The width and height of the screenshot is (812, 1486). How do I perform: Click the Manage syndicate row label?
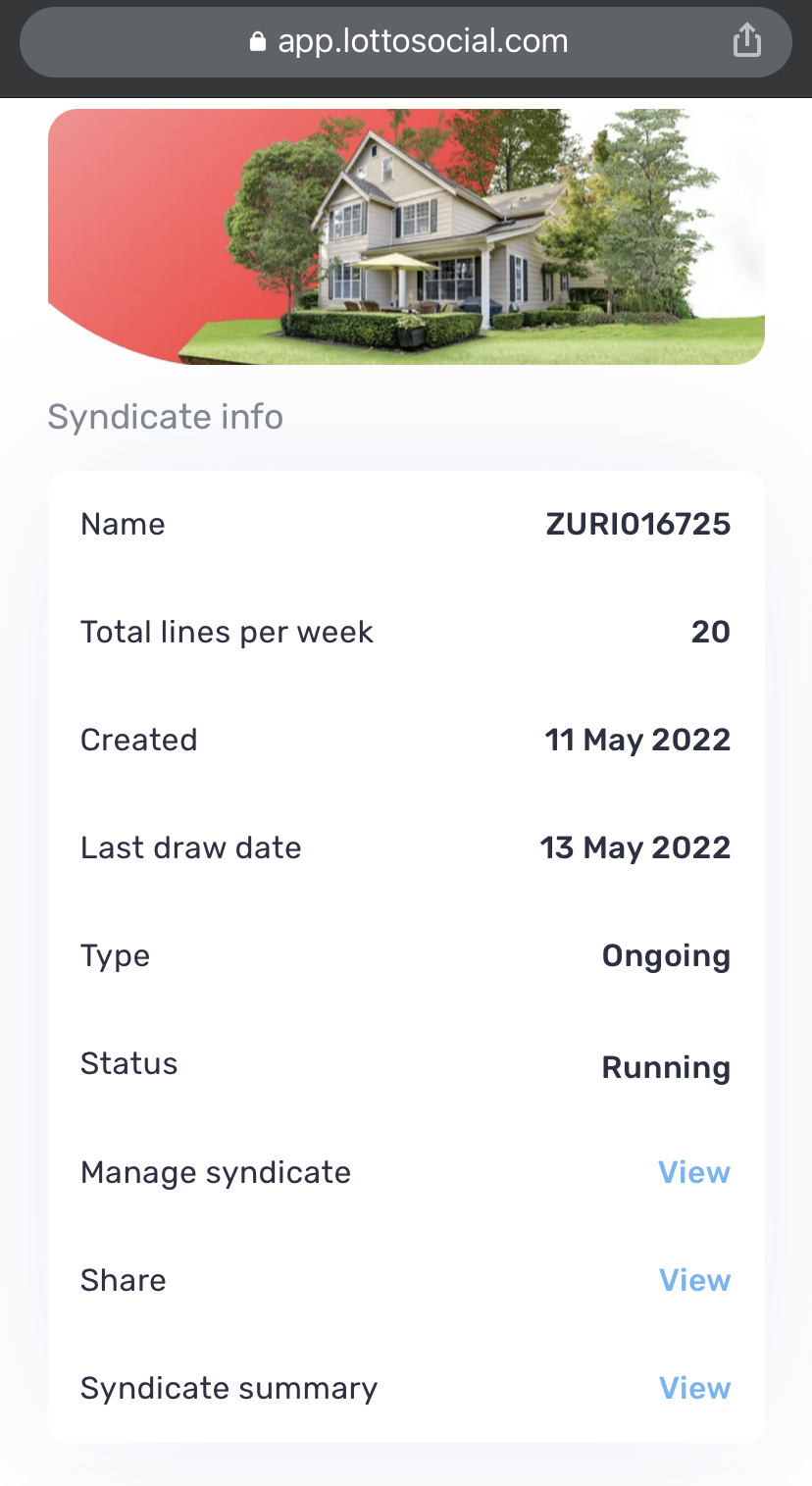tap(216, 1172)
